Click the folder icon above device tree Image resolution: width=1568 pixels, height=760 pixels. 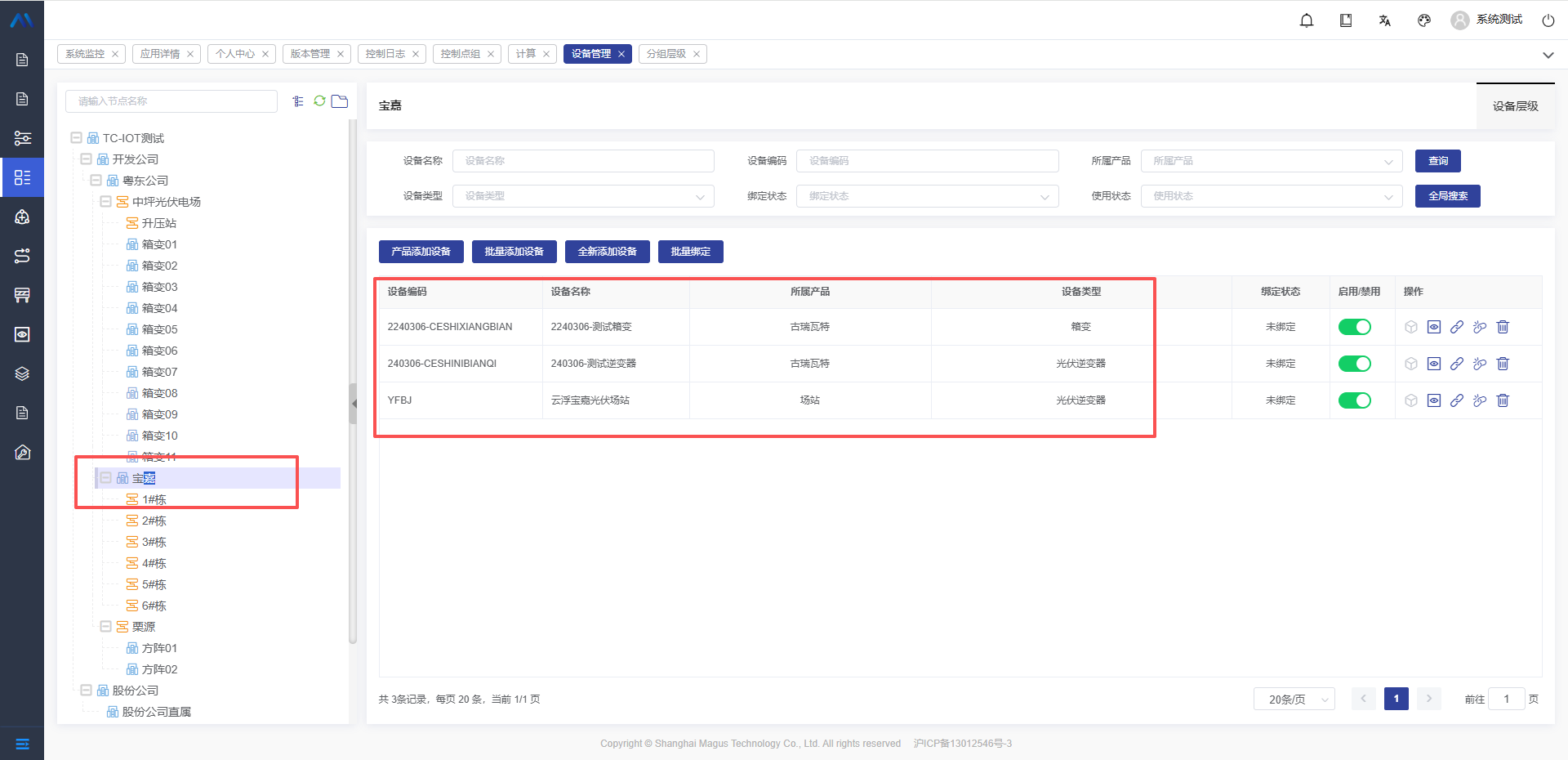click(340, 101)
